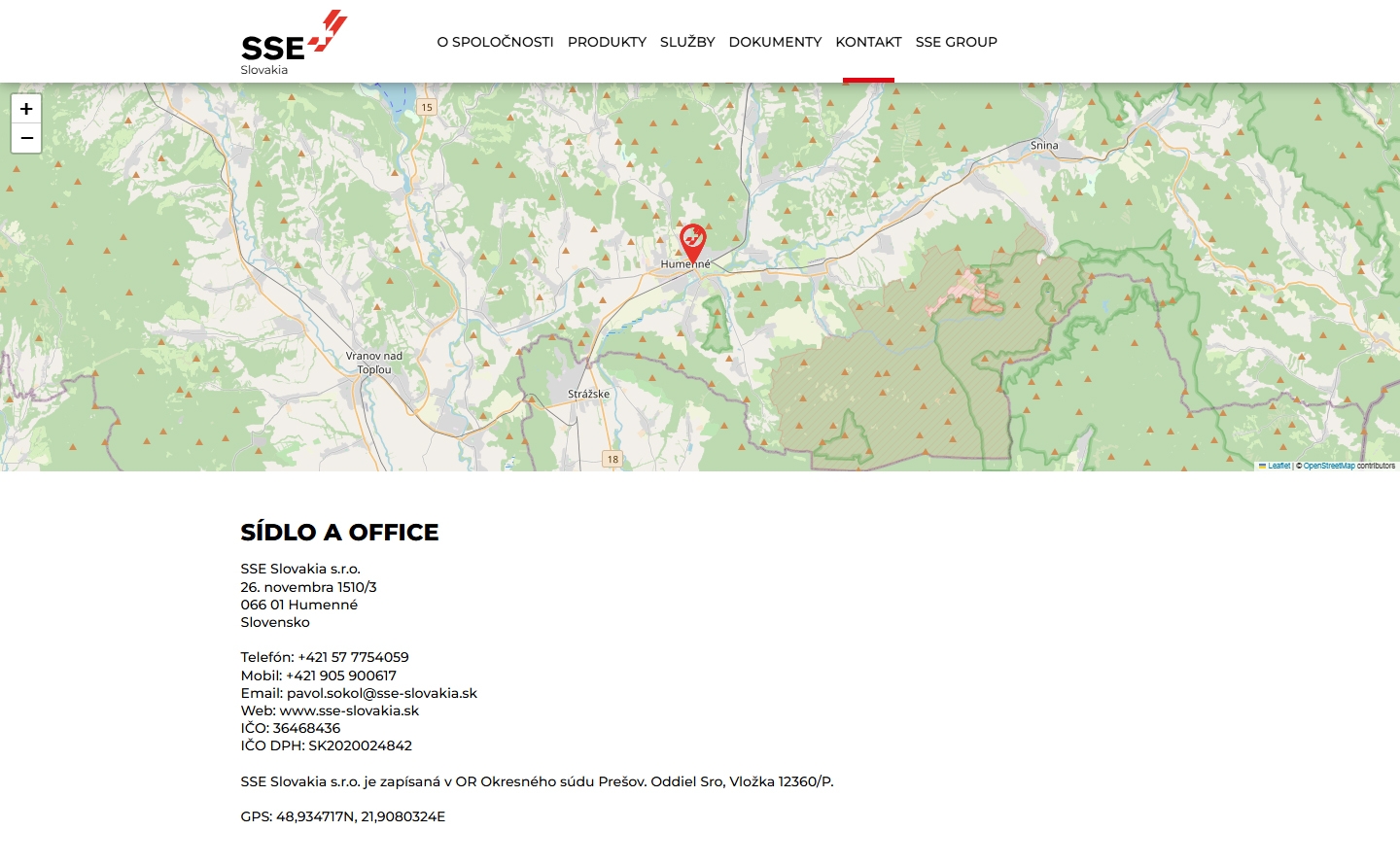Click the Strážske town label on map
The height and width of the screenshot is (866, 1400).
[x=589, y=394]
